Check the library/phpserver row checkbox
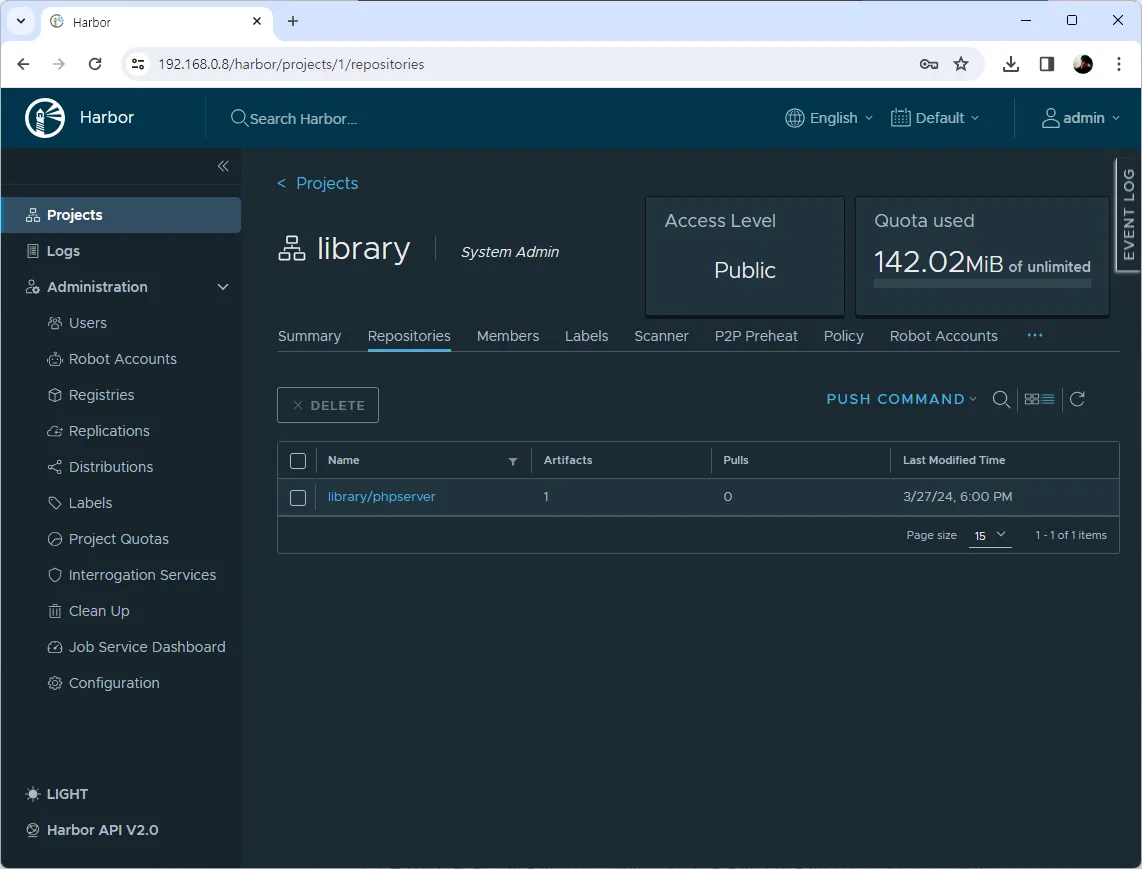This screenshot has height=869, width=1142. pyautogui.click(x=298, y=498)
